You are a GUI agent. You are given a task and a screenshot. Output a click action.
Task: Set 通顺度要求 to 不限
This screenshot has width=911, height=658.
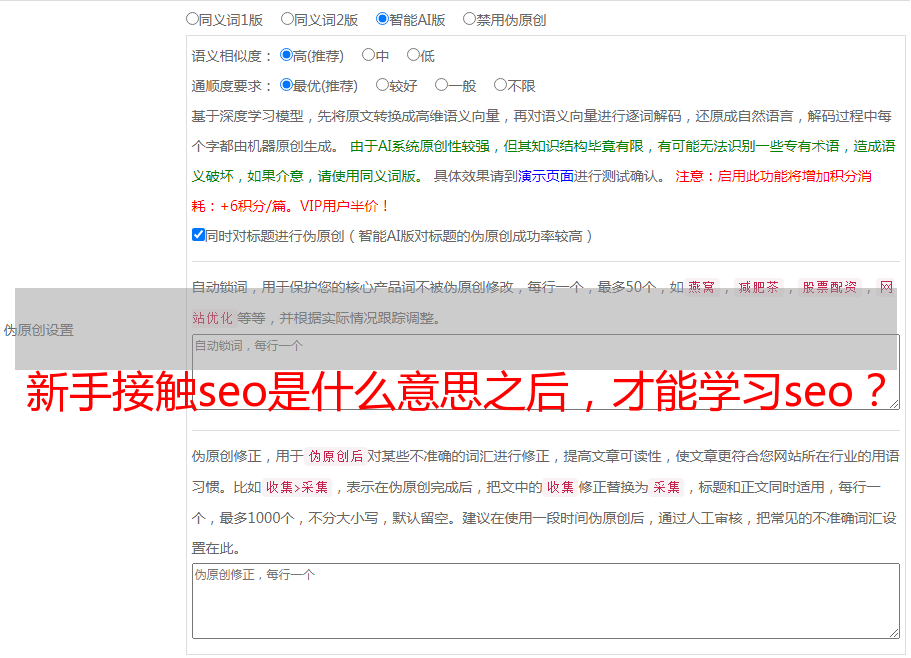tap(500, 85)
